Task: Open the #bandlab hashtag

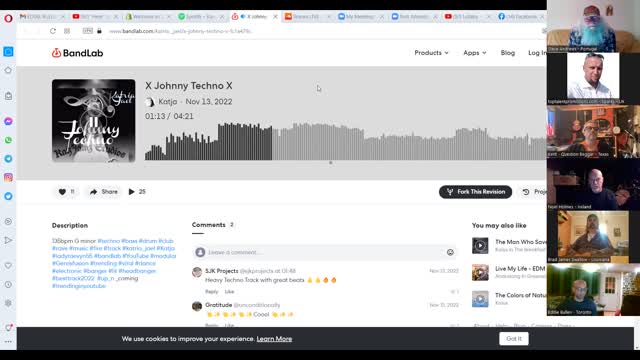Action: (107, 256)
